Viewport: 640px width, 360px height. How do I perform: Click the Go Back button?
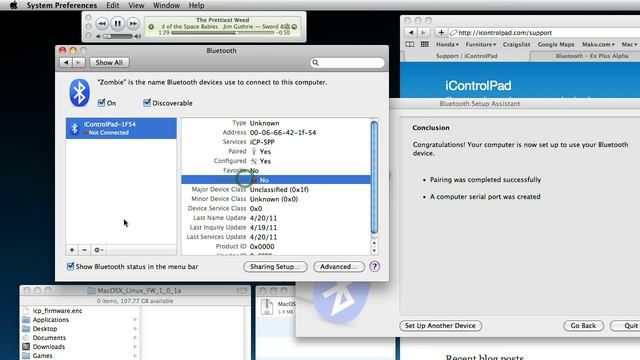[x=583, y=326]
